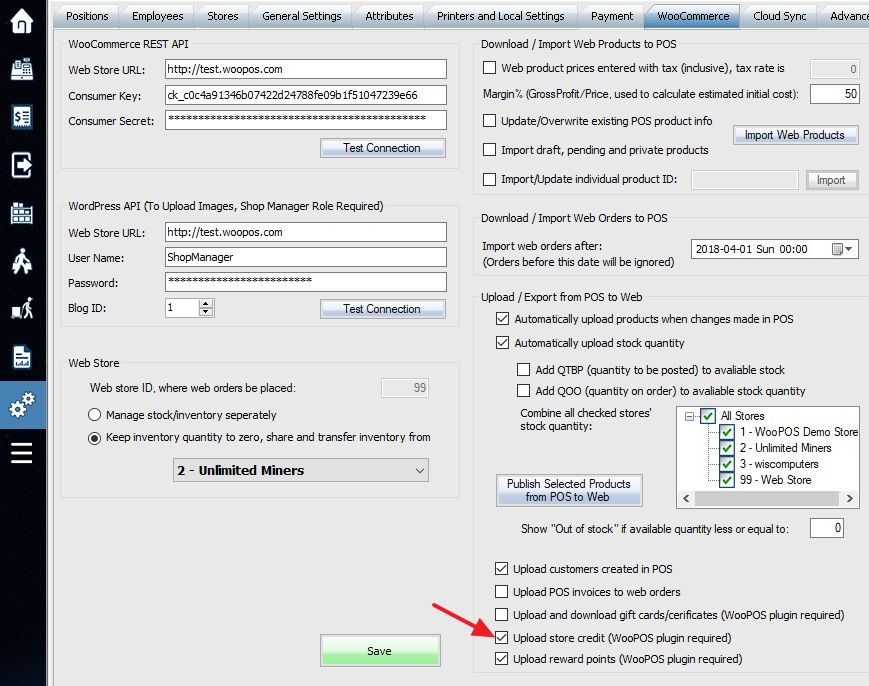Screen dimensions: 869x686
Task: Test the WordPress API connection
Action: [382, 309]
